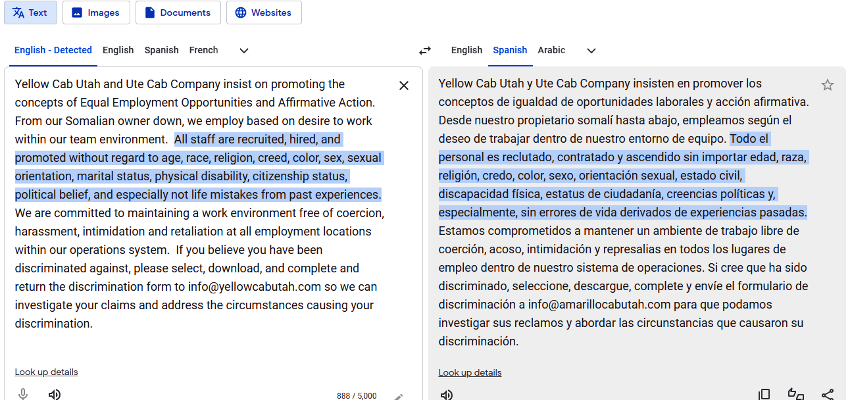Switch to Documents translation mode

(x=178, y=13)
